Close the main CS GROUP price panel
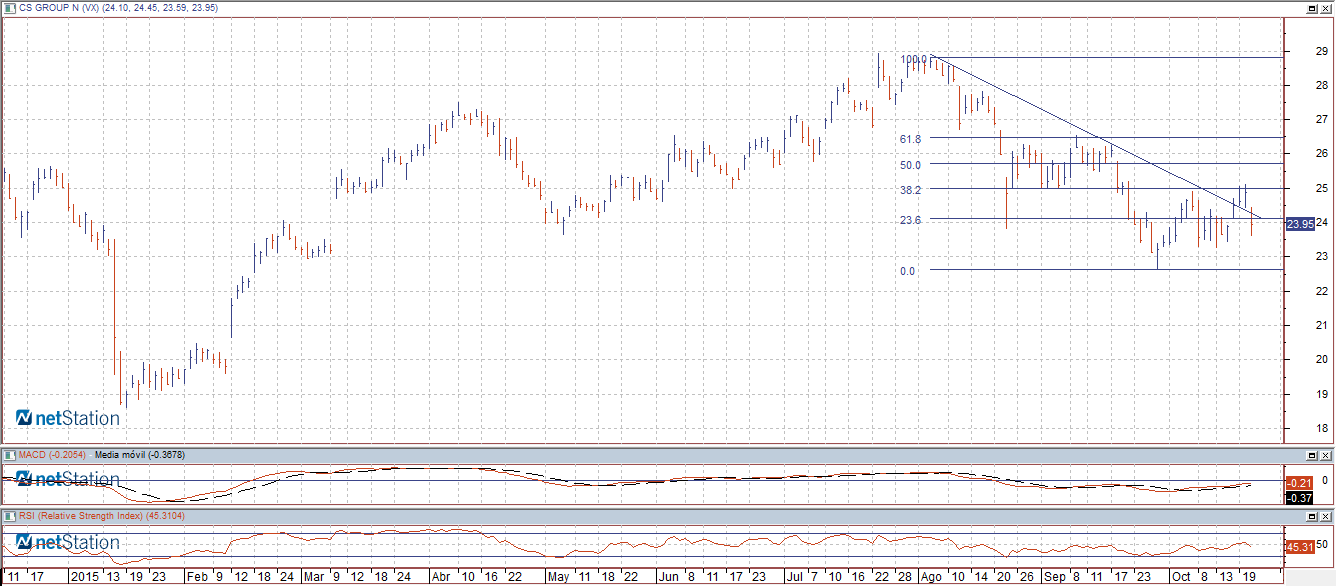Image resolution: width=1336 pixels, height=586 pixels. [1326, 8]
